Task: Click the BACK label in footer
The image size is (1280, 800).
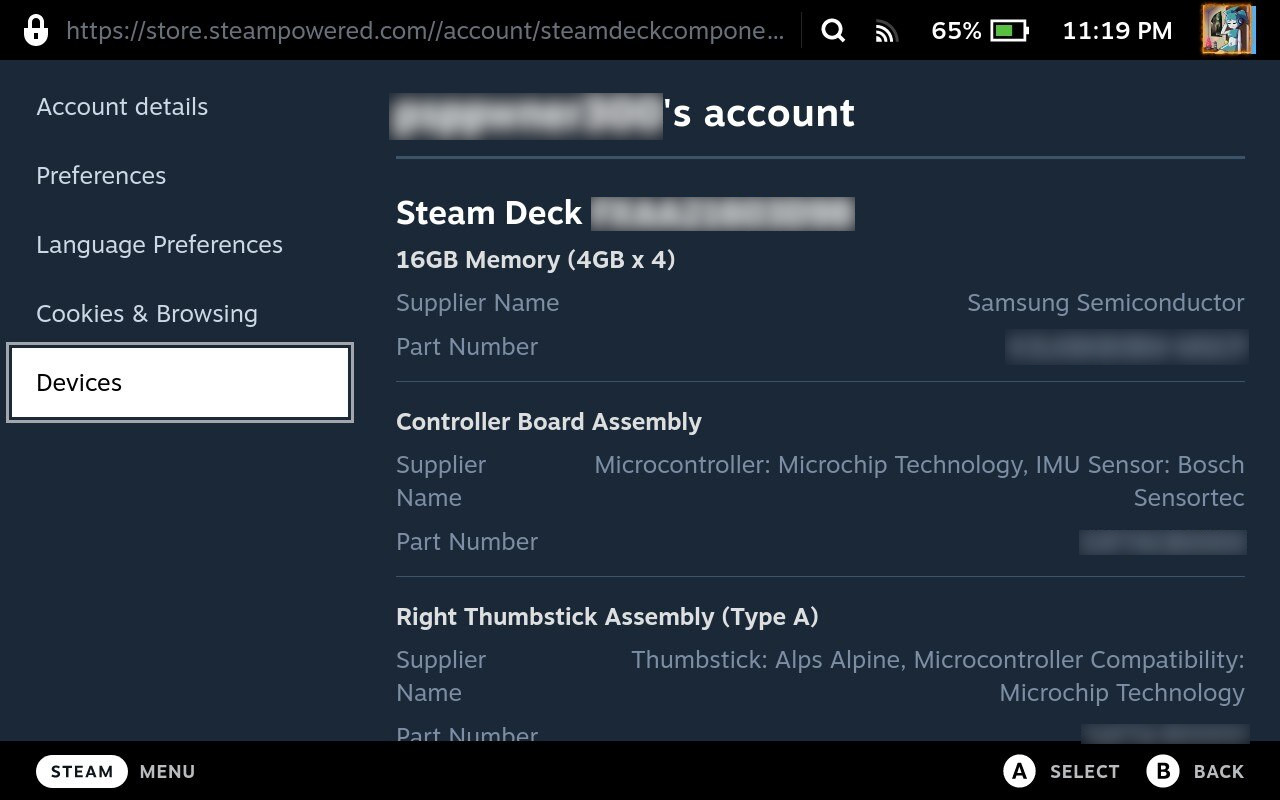Action: 1219,772
